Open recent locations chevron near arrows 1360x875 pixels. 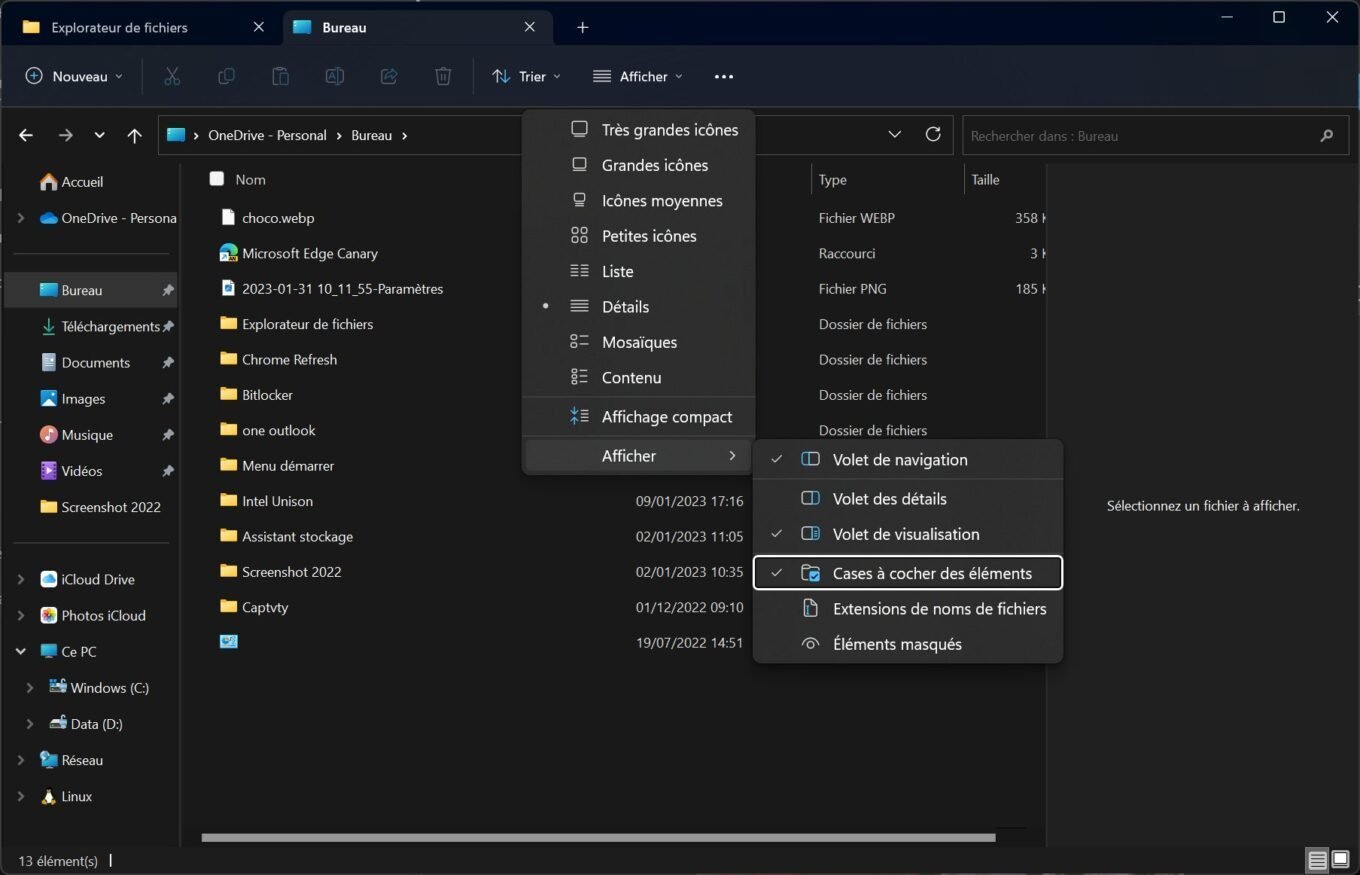click(x=99, y=135)
